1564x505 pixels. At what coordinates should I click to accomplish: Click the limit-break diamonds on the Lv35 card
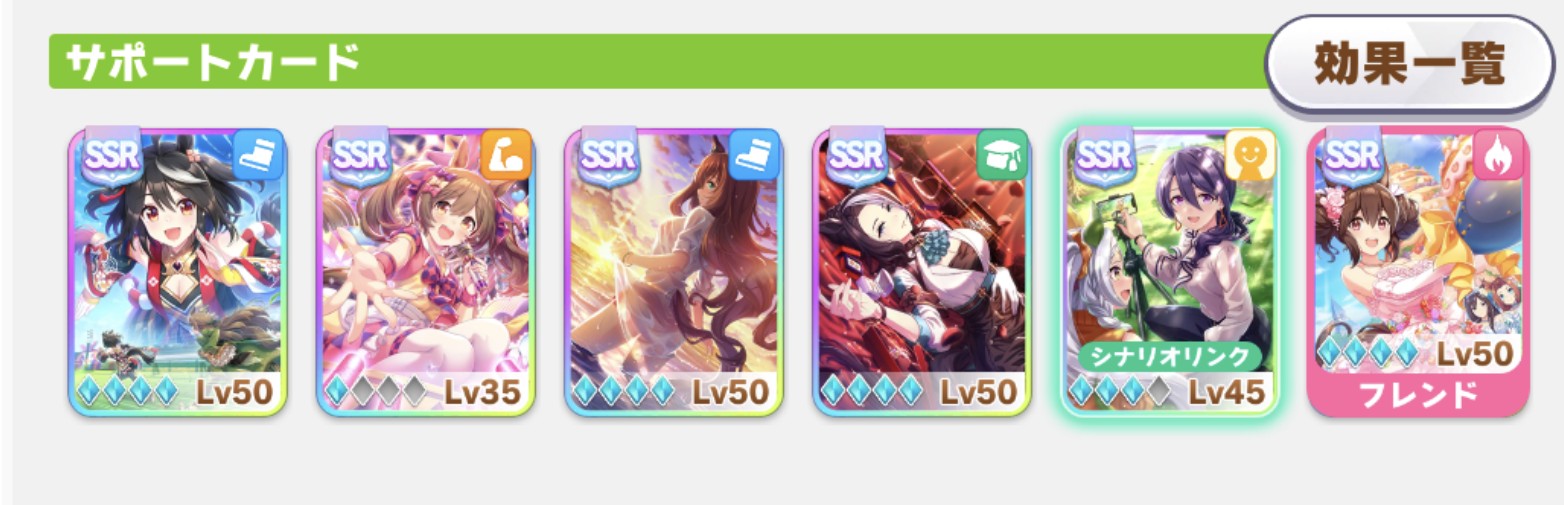click(375, 393)
